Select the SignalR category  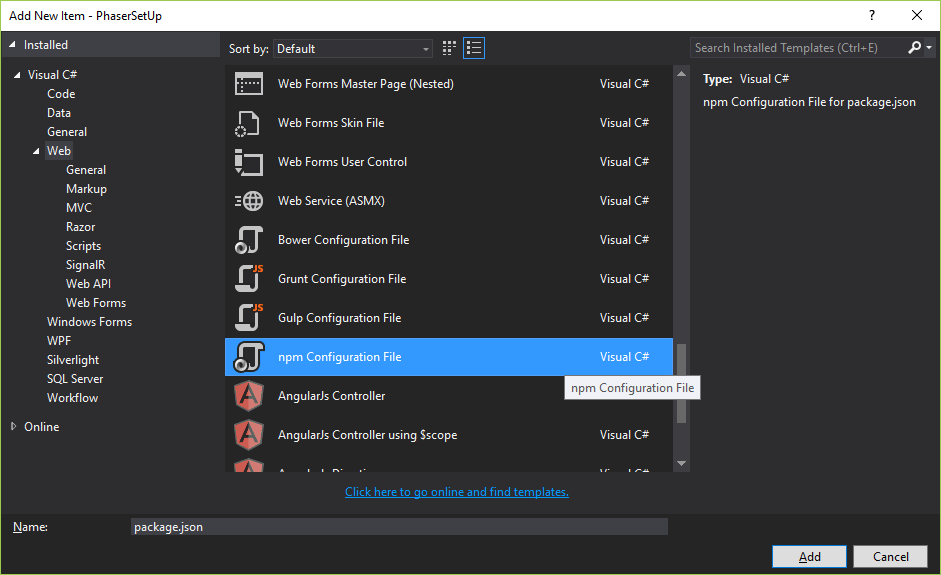[x=85, y=265]
